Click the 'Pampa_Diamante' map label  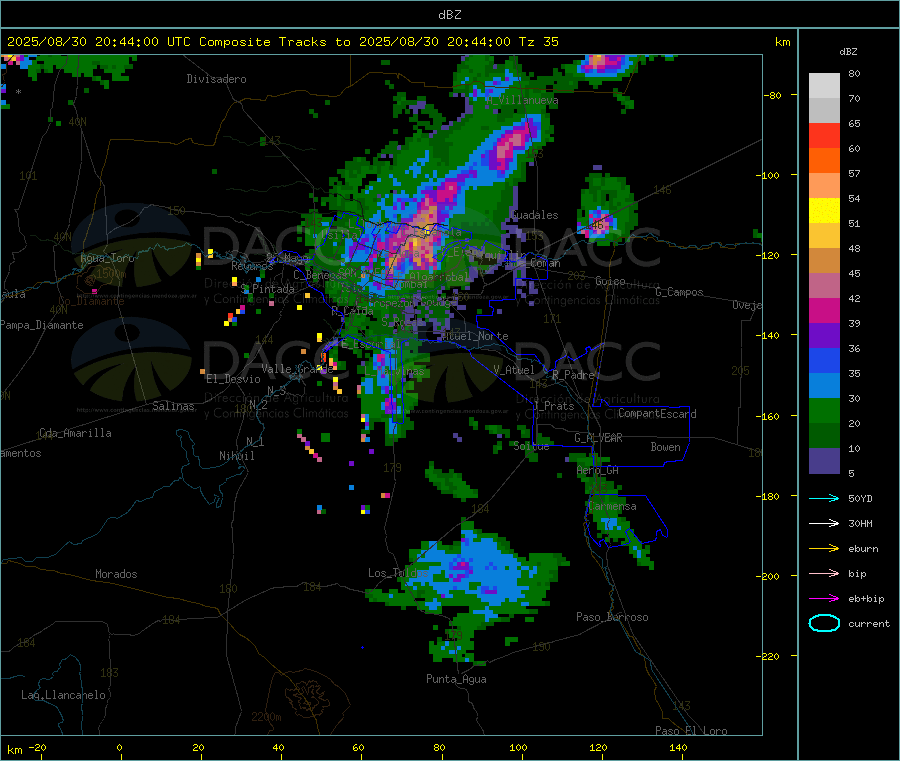click(x=42, y=325)
